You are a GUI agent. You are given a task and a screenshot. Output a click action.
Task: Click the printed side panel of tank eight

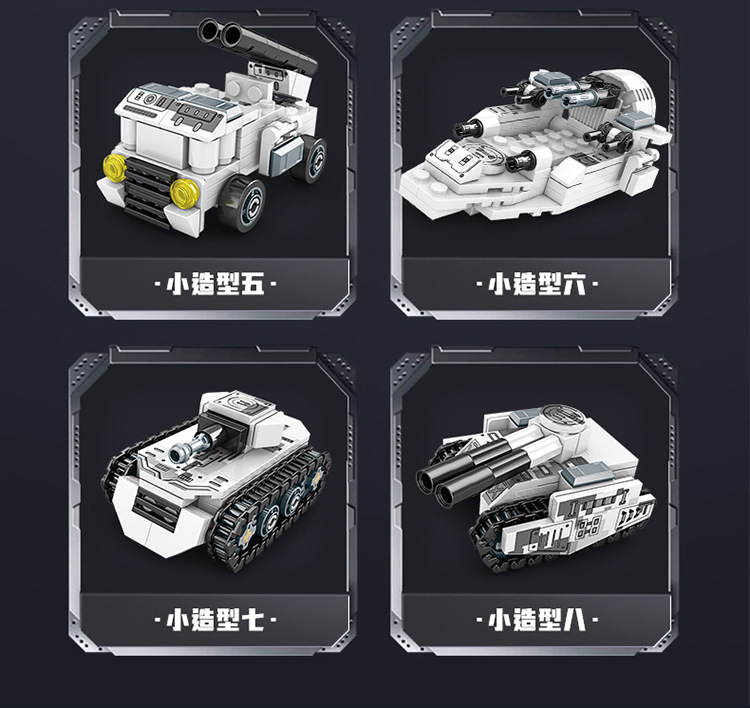[575, 521]
